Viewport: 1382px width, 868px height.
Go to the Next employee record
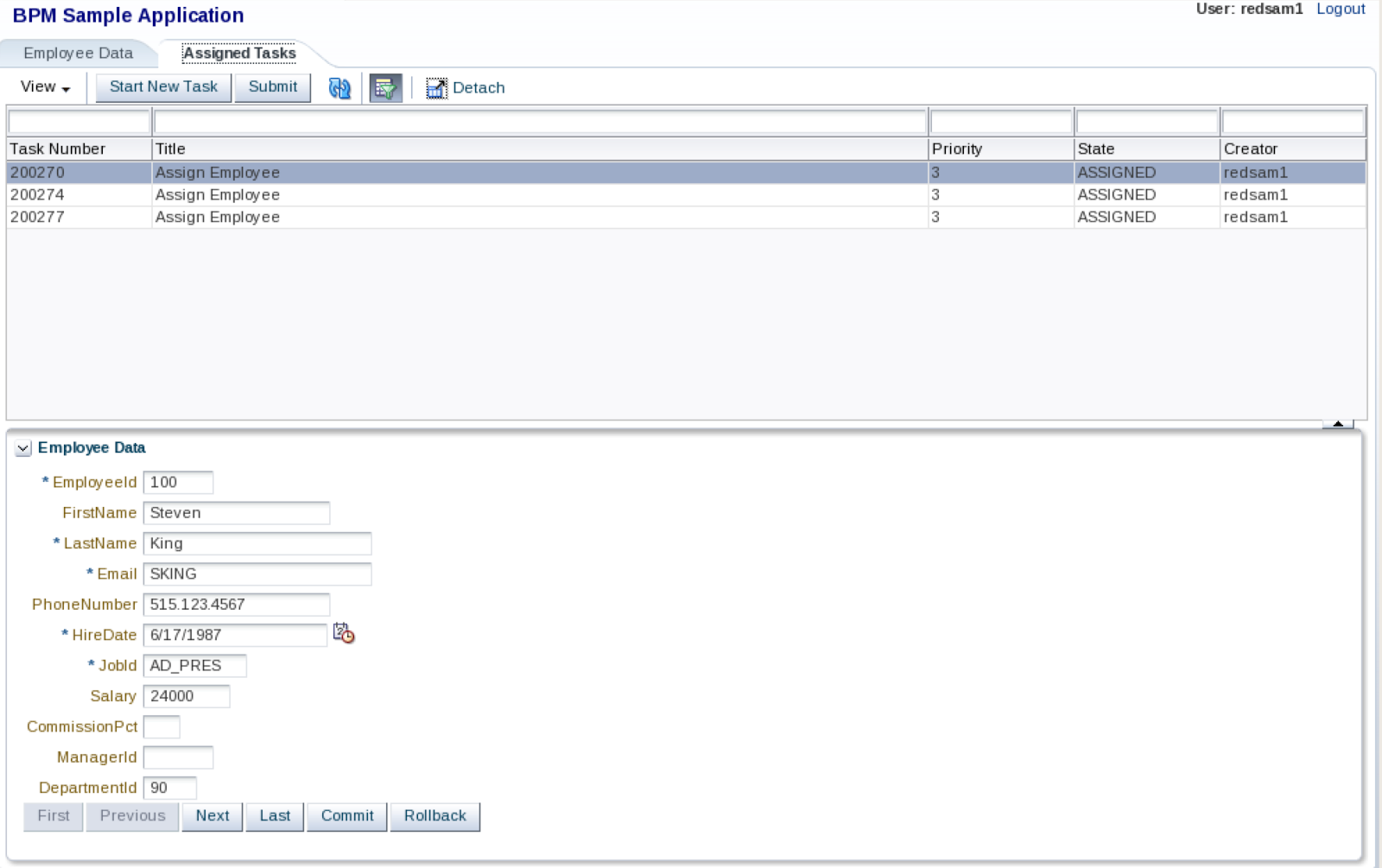(x=212, y=816)
